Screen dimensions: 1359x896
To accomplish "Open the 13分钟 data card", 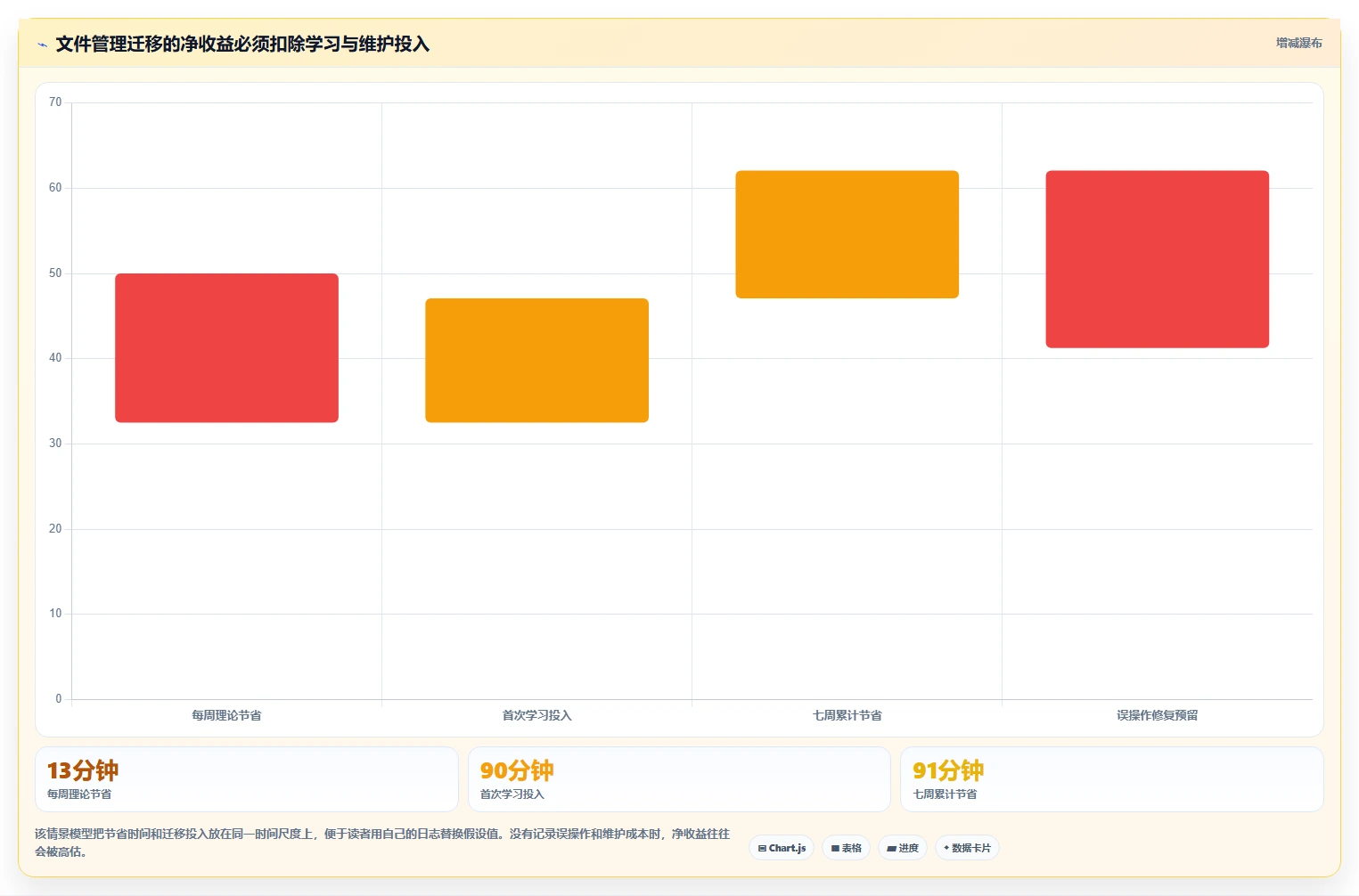I will [247, 779].
